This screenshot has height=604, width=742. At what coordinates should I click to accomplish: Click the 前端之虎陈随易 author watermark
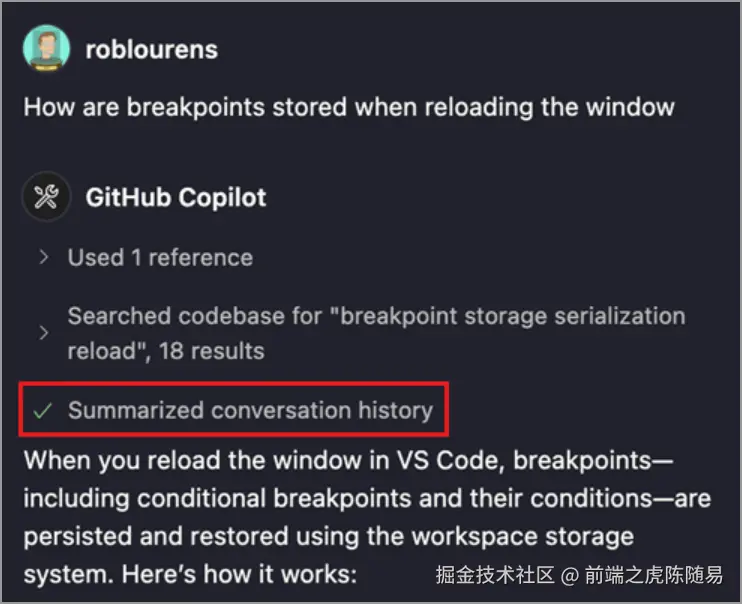click(654, 575)
